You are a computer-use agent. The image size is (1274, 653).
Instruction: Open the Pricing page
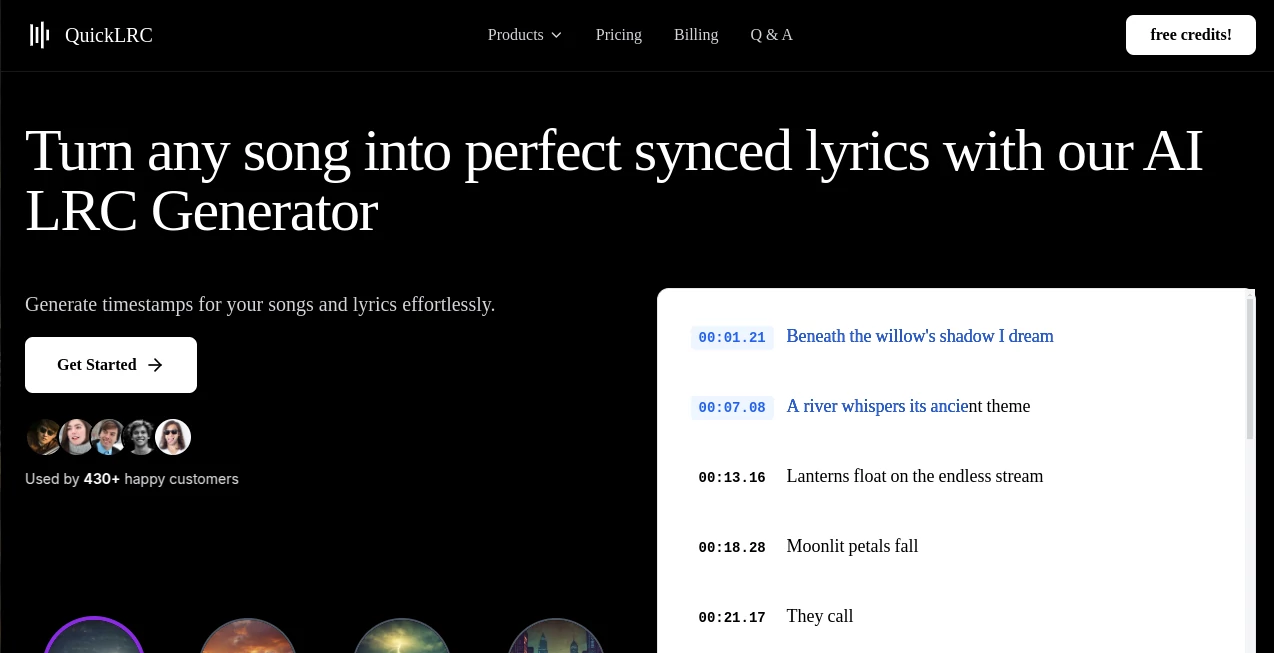tap(618, 35)
